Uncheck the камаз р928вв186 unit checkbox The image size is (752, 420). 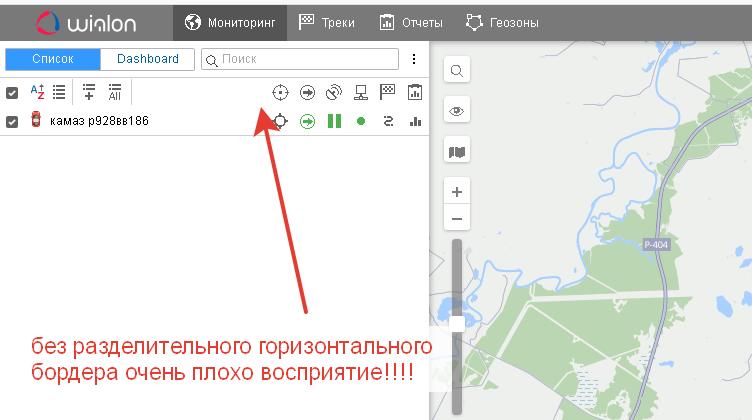point(12,122)
